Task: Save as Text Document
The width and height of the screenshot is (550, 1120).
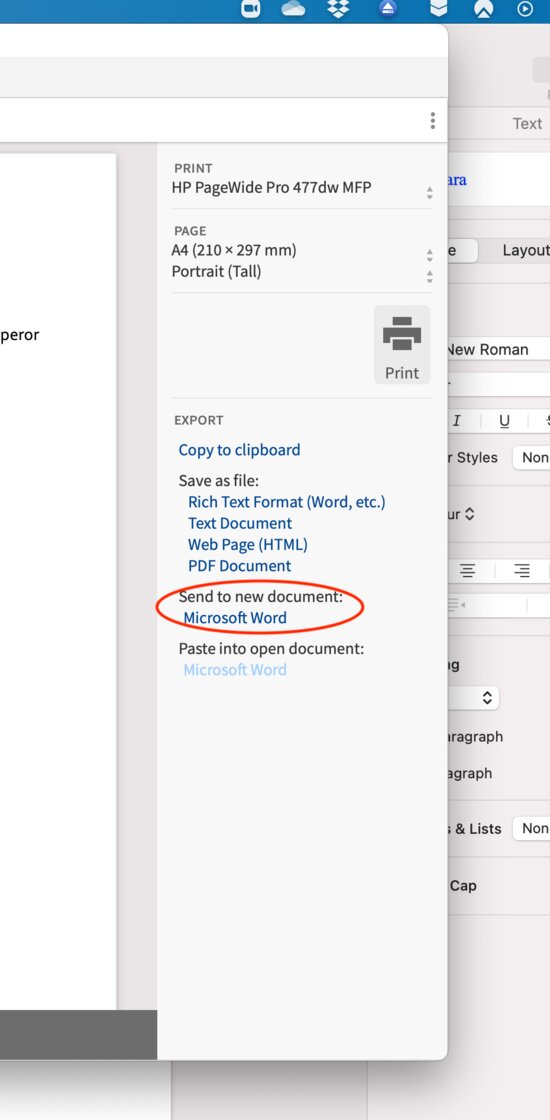Action: click(240, 524)
